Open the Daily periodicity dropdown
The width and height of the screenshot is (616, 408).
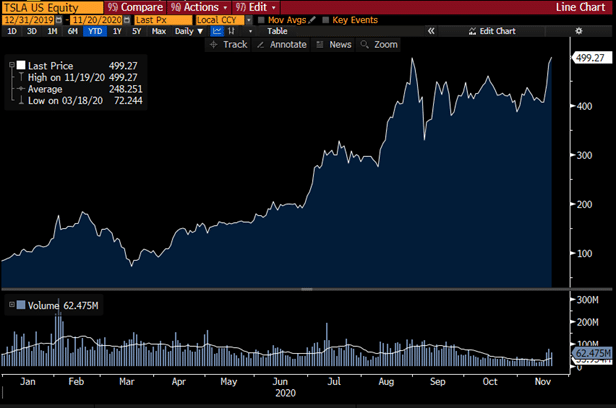pos(189,31)
